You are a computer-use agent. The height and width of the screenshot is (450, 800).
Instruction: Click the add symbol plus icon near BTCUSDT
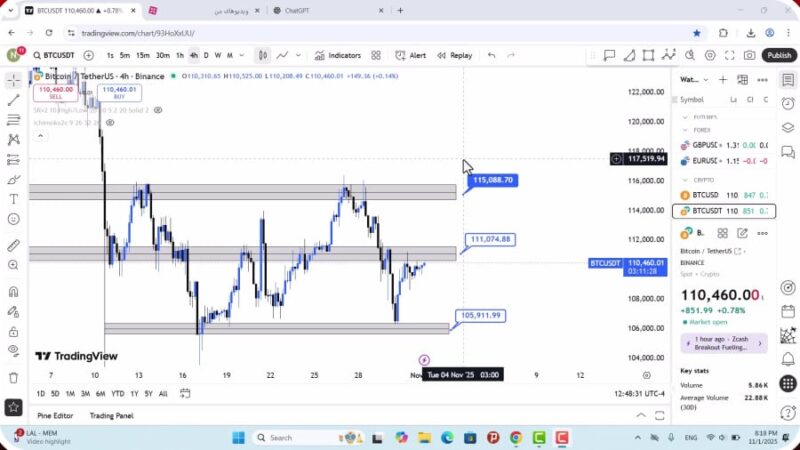point(89,56)
